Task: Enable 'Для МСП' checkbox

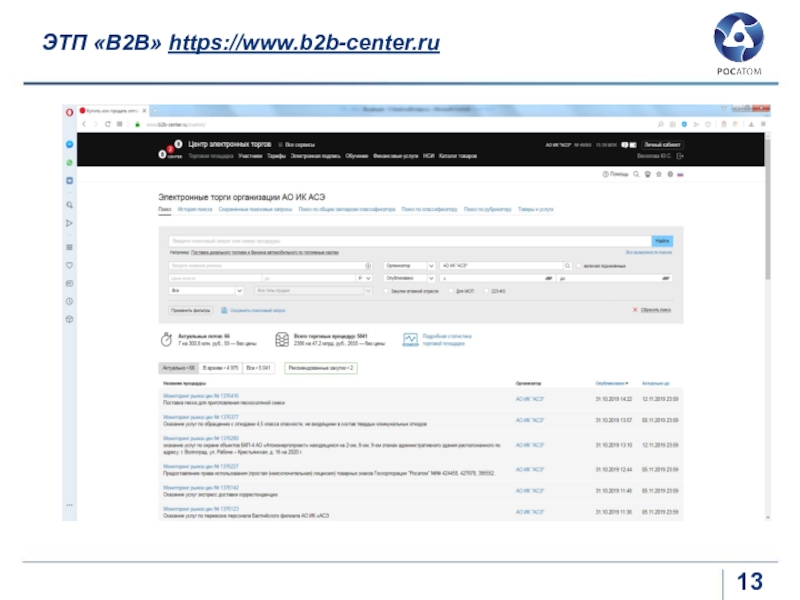Action: click(x=451, y=291)
